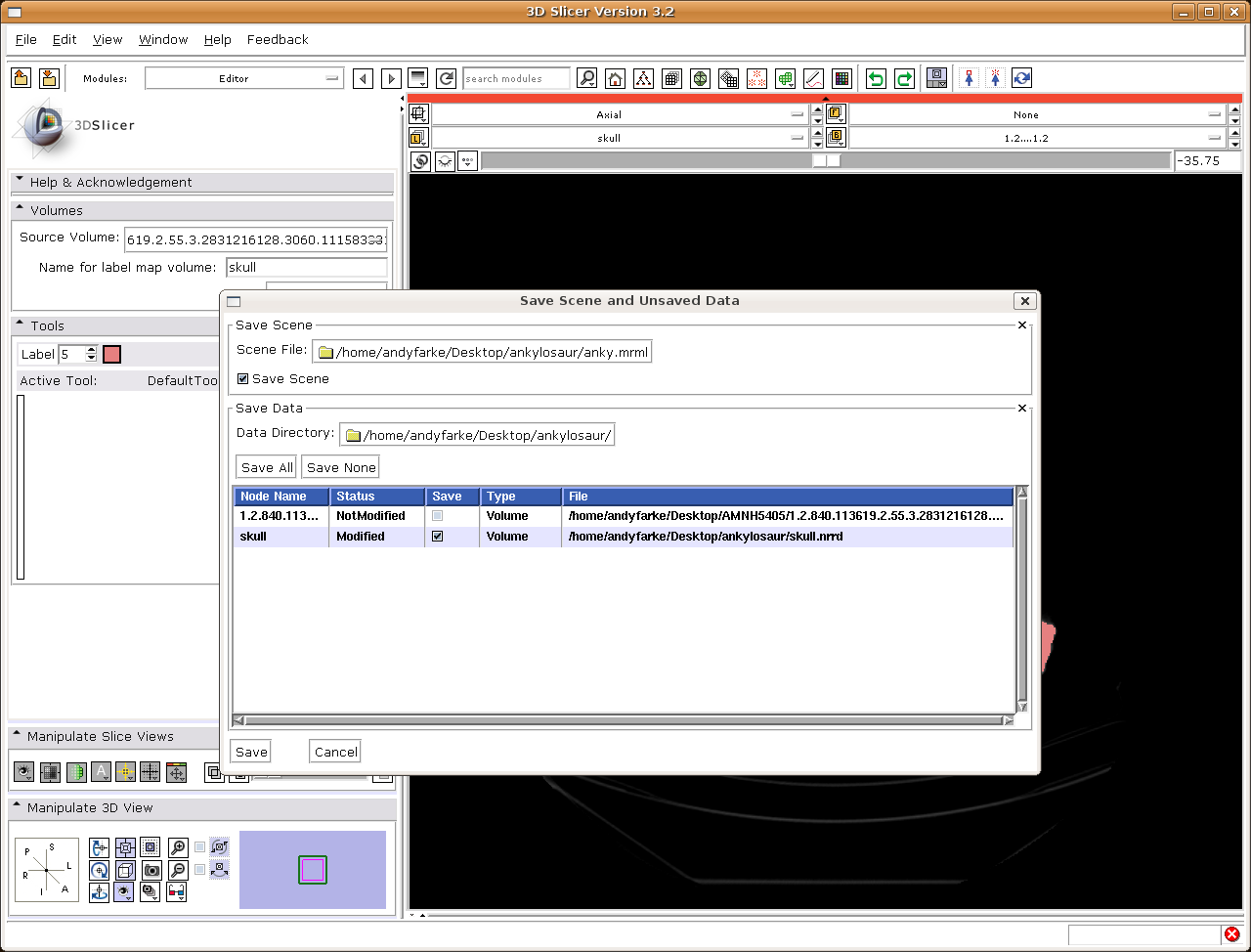Click the Label number stepper arrows

(92, 354)
